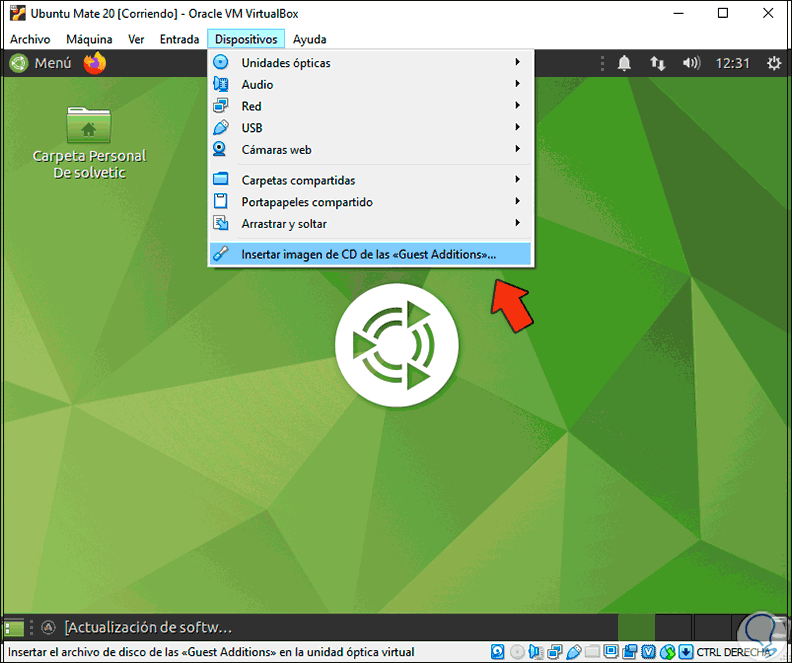Screen dimensions: 792x663
Task: Open the volume indicator in panel
Action: click(x=691, y=63)
